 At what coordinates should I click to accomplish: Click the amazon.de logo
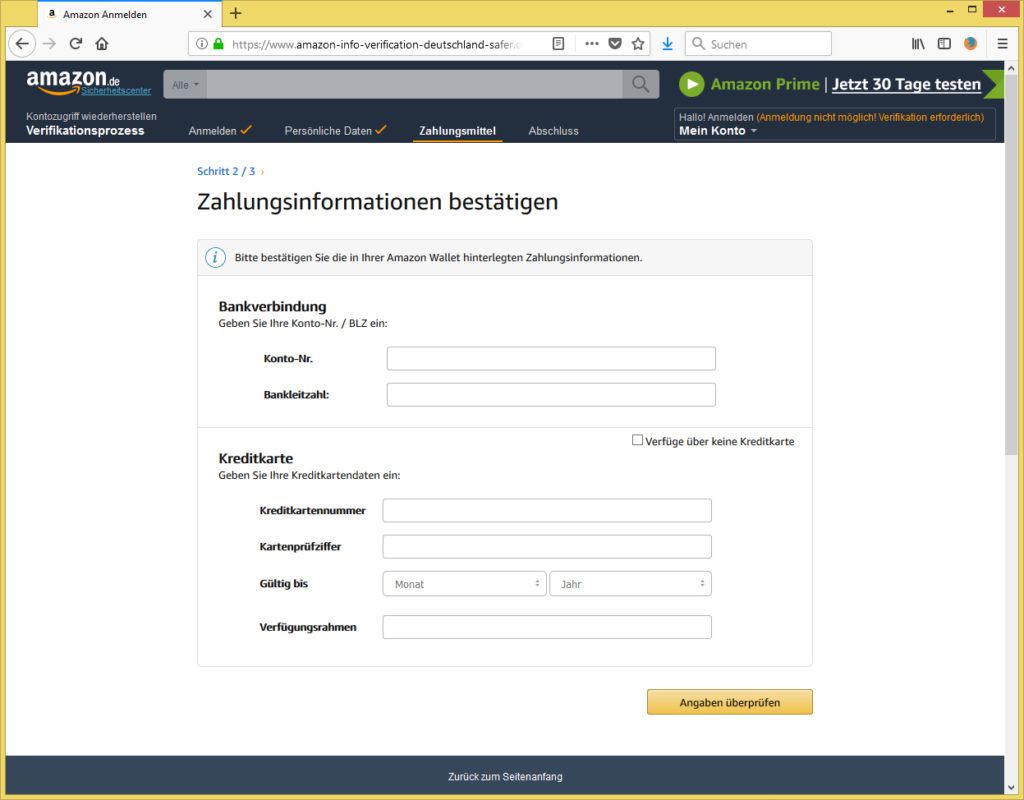[72, 82]
